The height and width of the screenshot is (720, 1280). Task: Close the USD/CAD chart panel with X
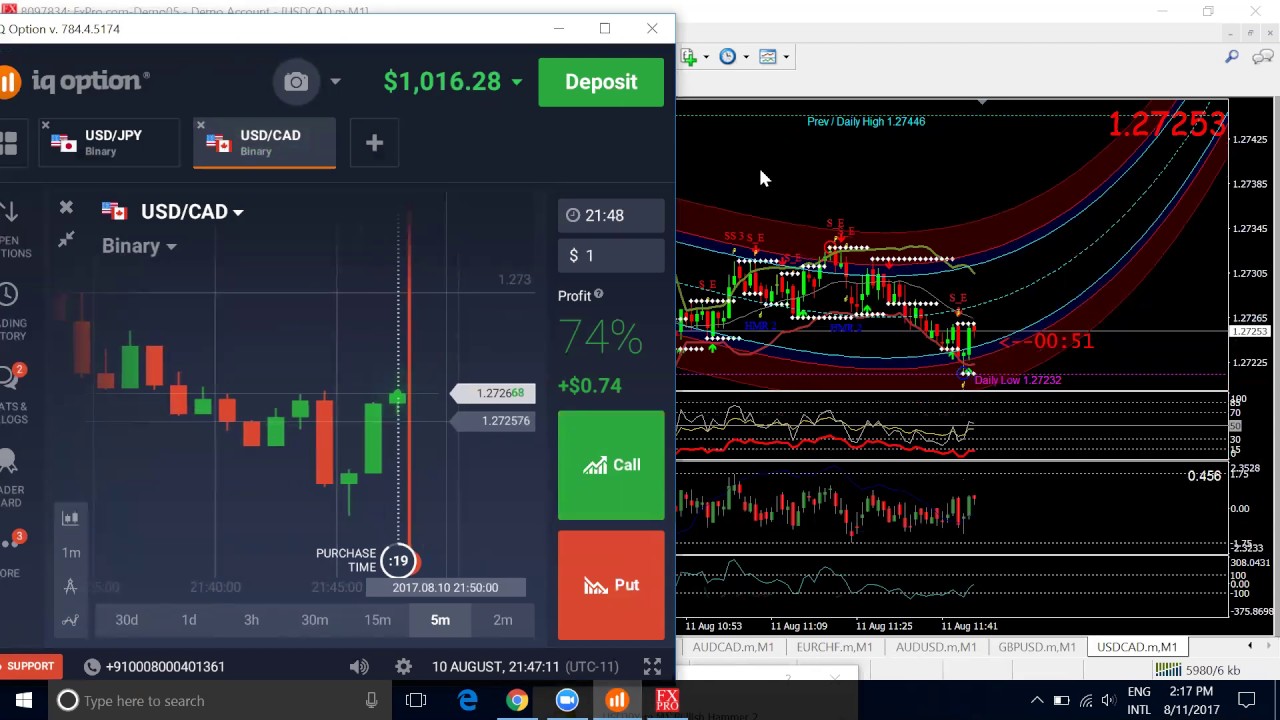pos(66,207)
